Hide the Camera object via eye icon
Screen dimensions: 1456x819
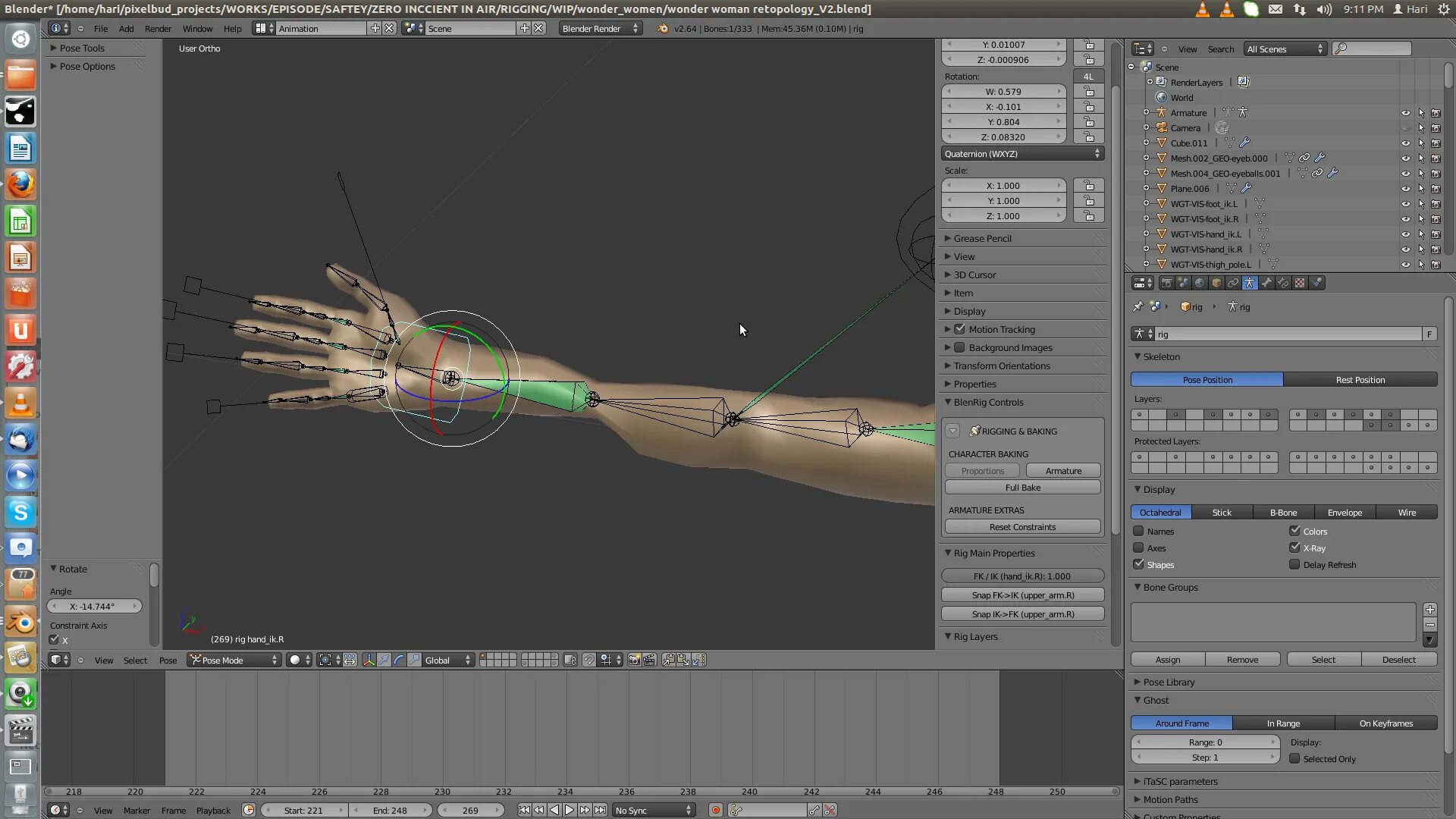[1405, 128]
